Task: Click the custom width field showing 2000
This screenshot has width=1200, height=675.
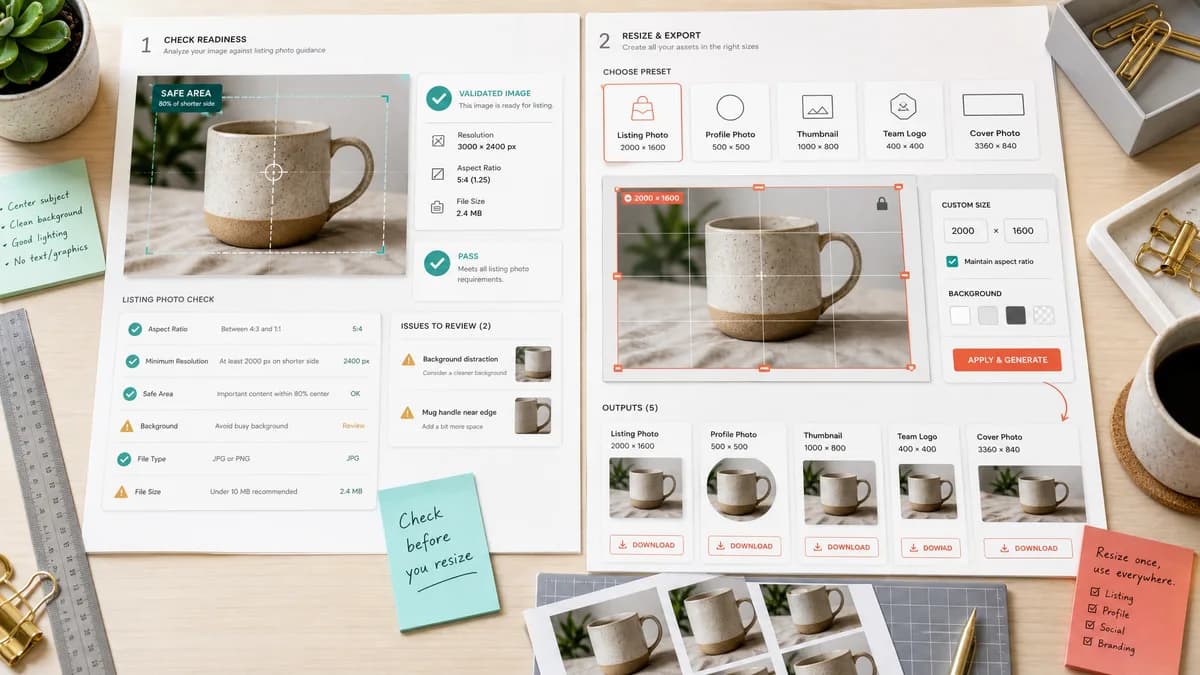Action: (965, 230)
